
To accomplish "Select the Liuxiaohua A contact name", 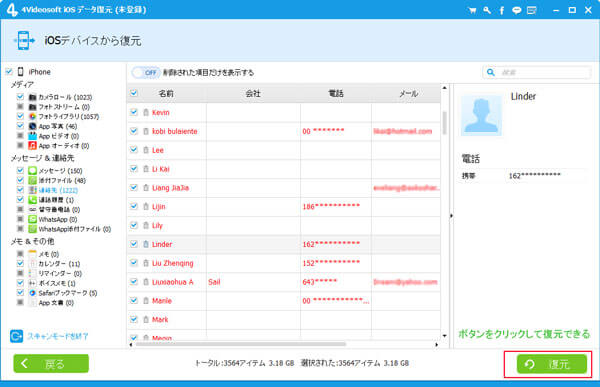I will (173, 282).
